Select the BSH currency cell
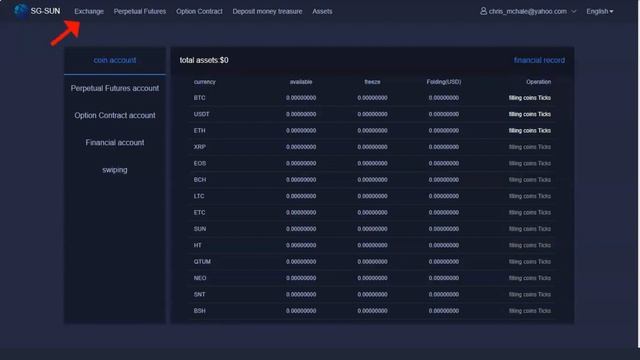Screen dimensions: 640x360 [x=200, y=311]
